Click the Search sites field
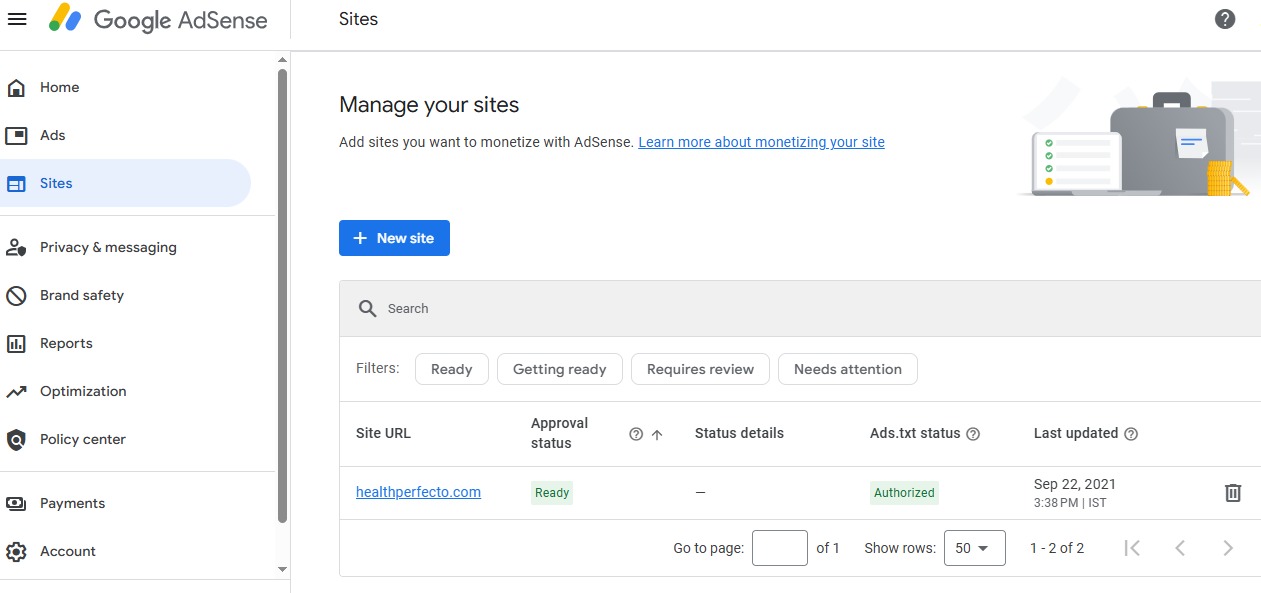1261x593 pixels. 800,309
